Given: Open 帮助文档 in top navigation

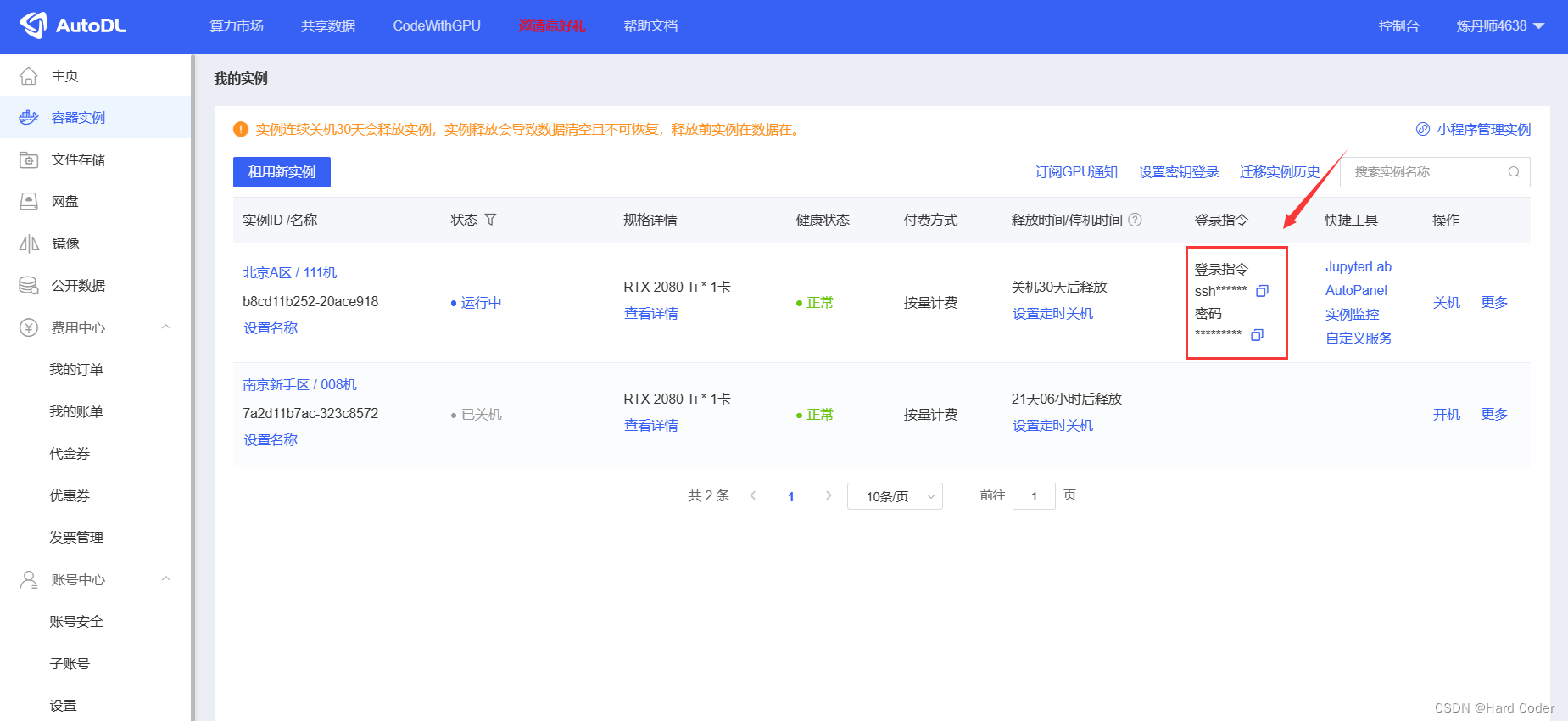Looking at the screenshot, I should [x=650, y=26].
